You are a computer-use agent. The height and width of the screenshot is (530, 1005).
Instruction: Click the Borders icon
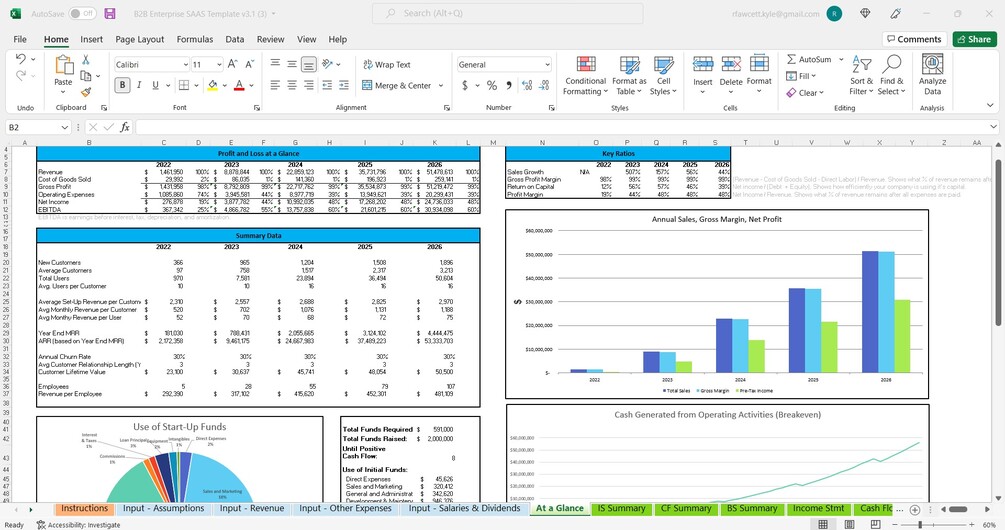[x=184, y=85]
